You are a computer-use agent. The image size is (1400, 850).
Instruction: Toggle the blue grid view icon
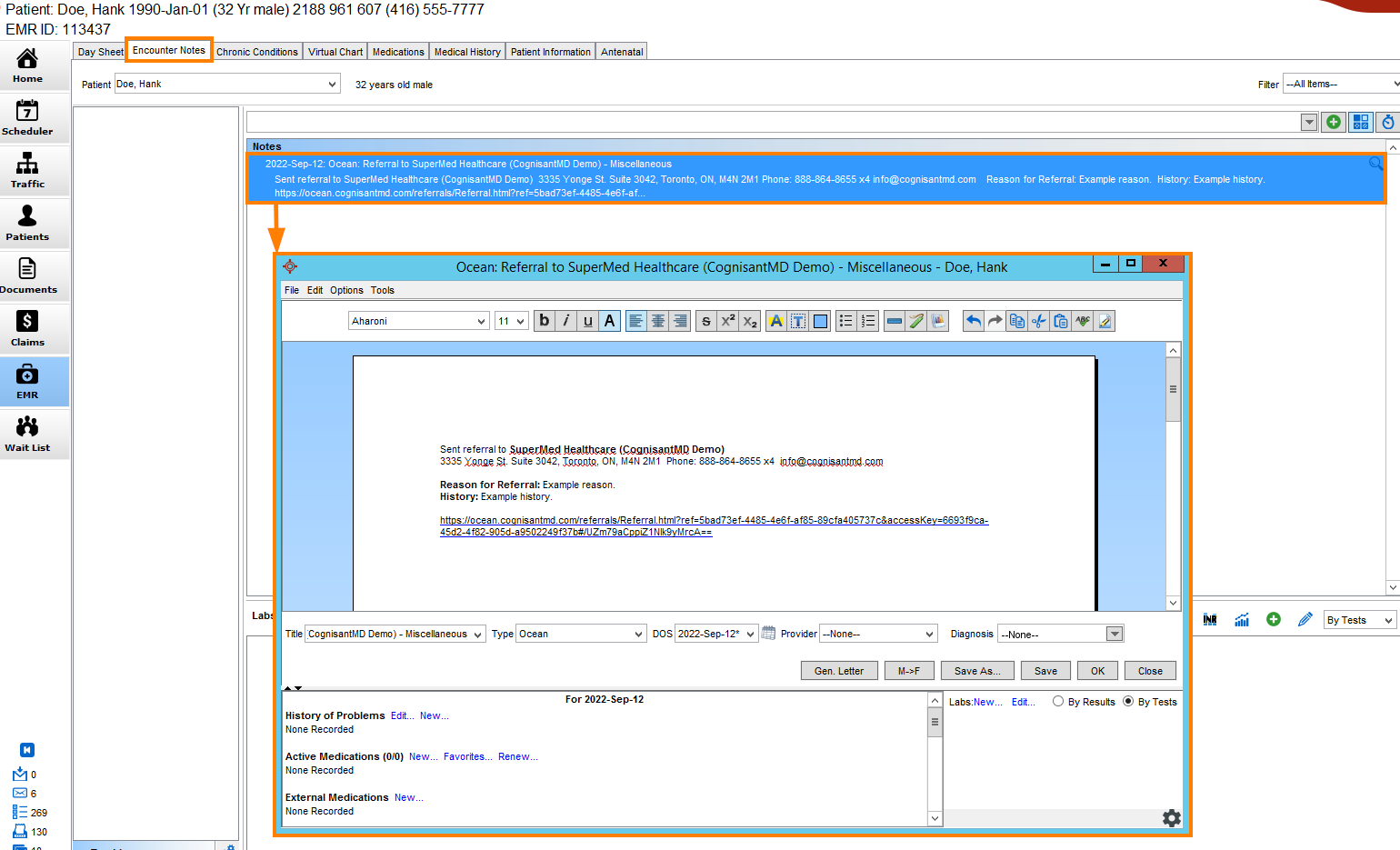coord(1361,122)
